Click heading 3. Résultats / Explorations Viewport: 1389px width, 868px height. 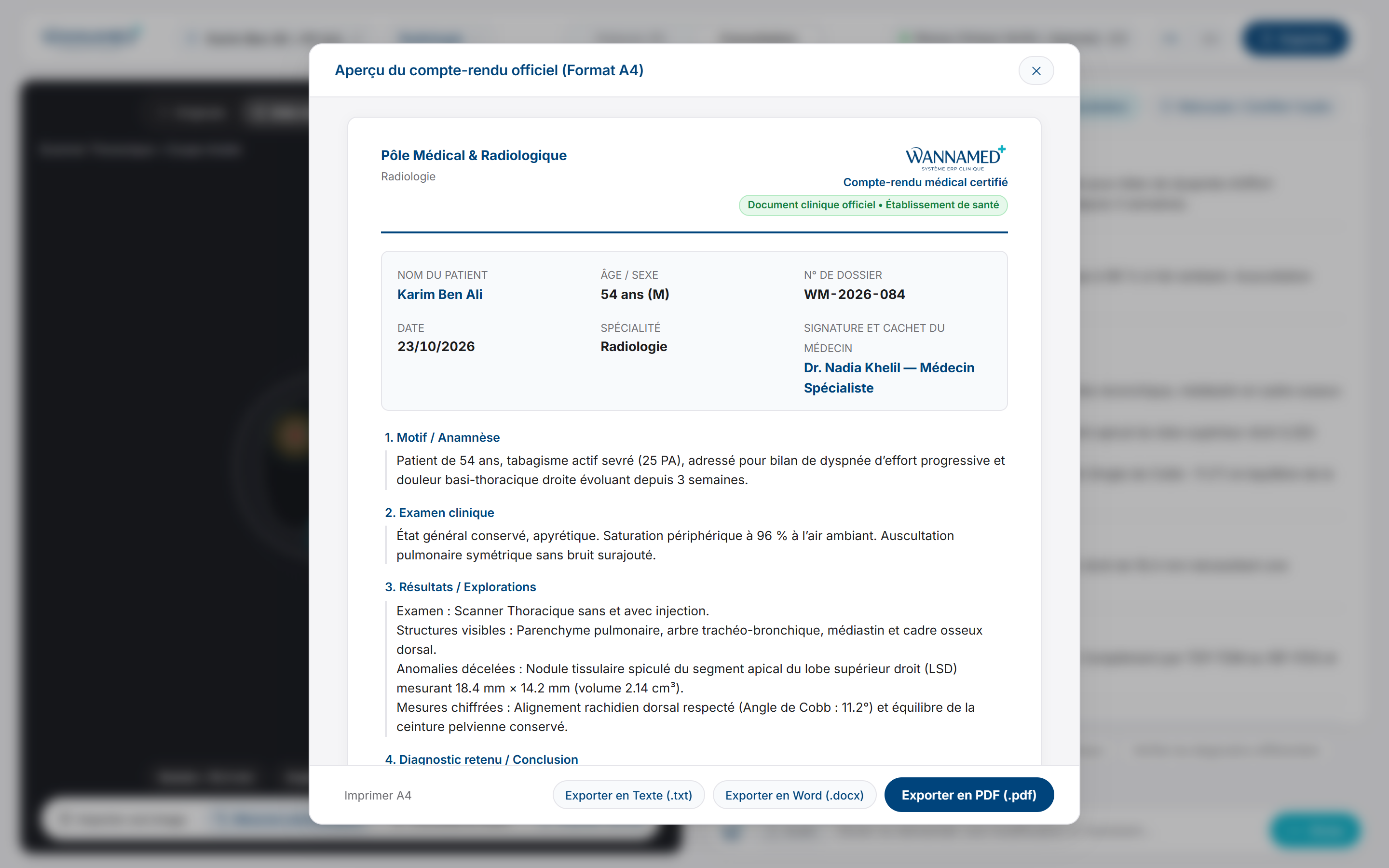pyautogui.click(x=460, y=587)
